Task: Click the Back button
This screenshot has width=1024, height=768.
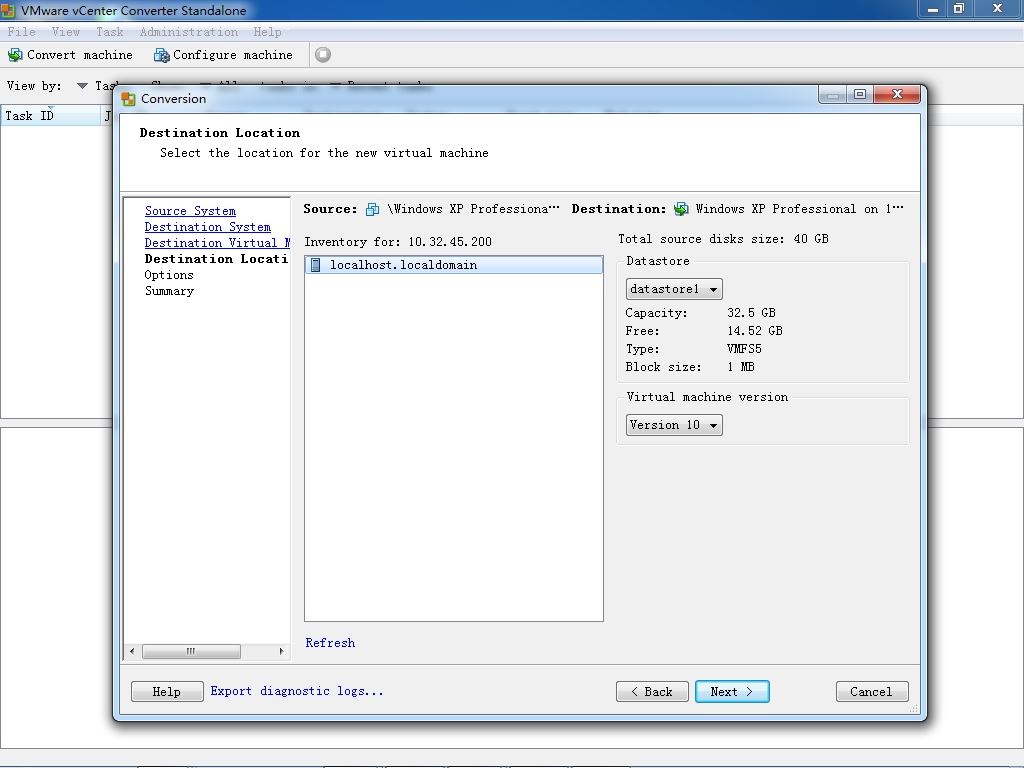Action: [x=652, y=692]
